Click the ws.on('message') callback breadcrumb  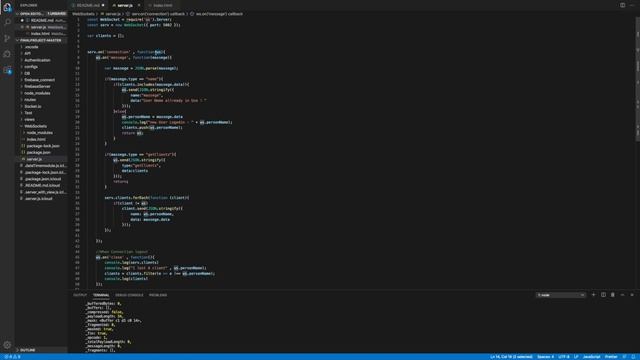(x=220, y=14)
